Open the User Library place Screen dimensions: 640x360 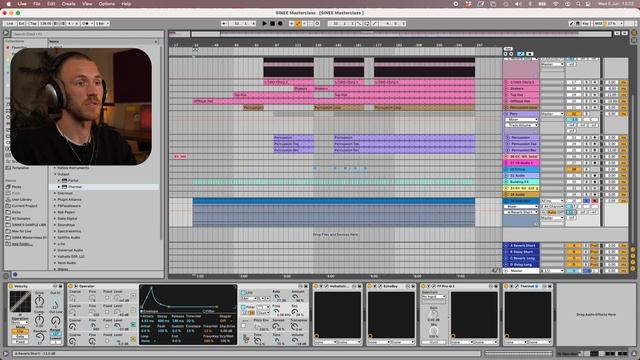point(22,199)
